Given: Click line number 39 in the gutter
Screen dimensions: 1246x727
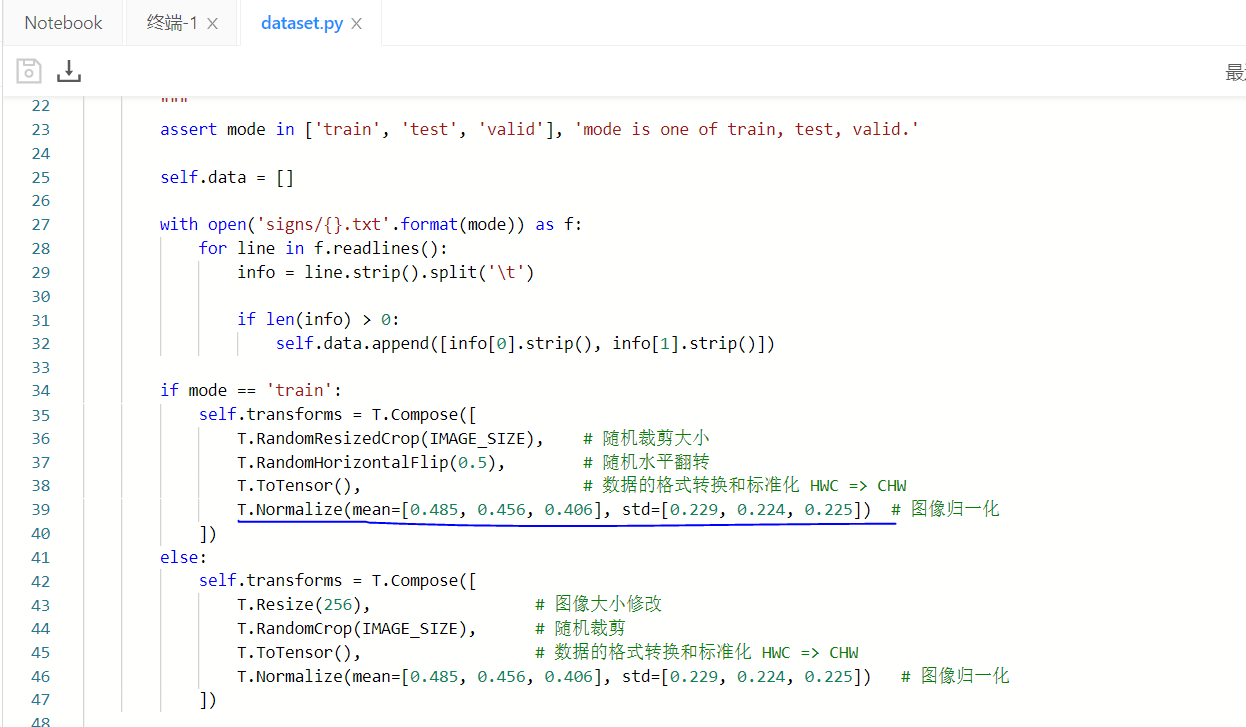Looking at the screenshot, I should (x=40, y=509).
